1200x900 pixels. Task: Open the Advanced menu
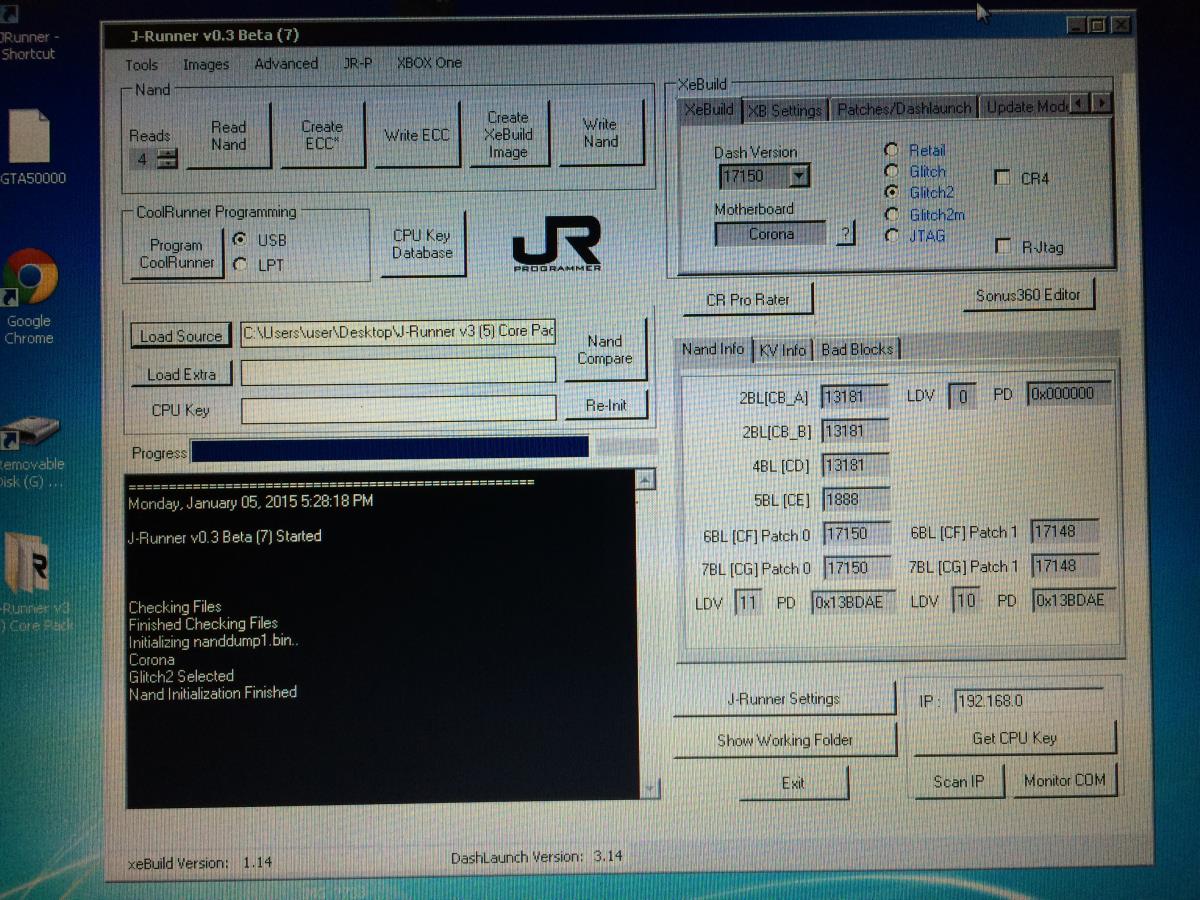click(x=286, y=63)
